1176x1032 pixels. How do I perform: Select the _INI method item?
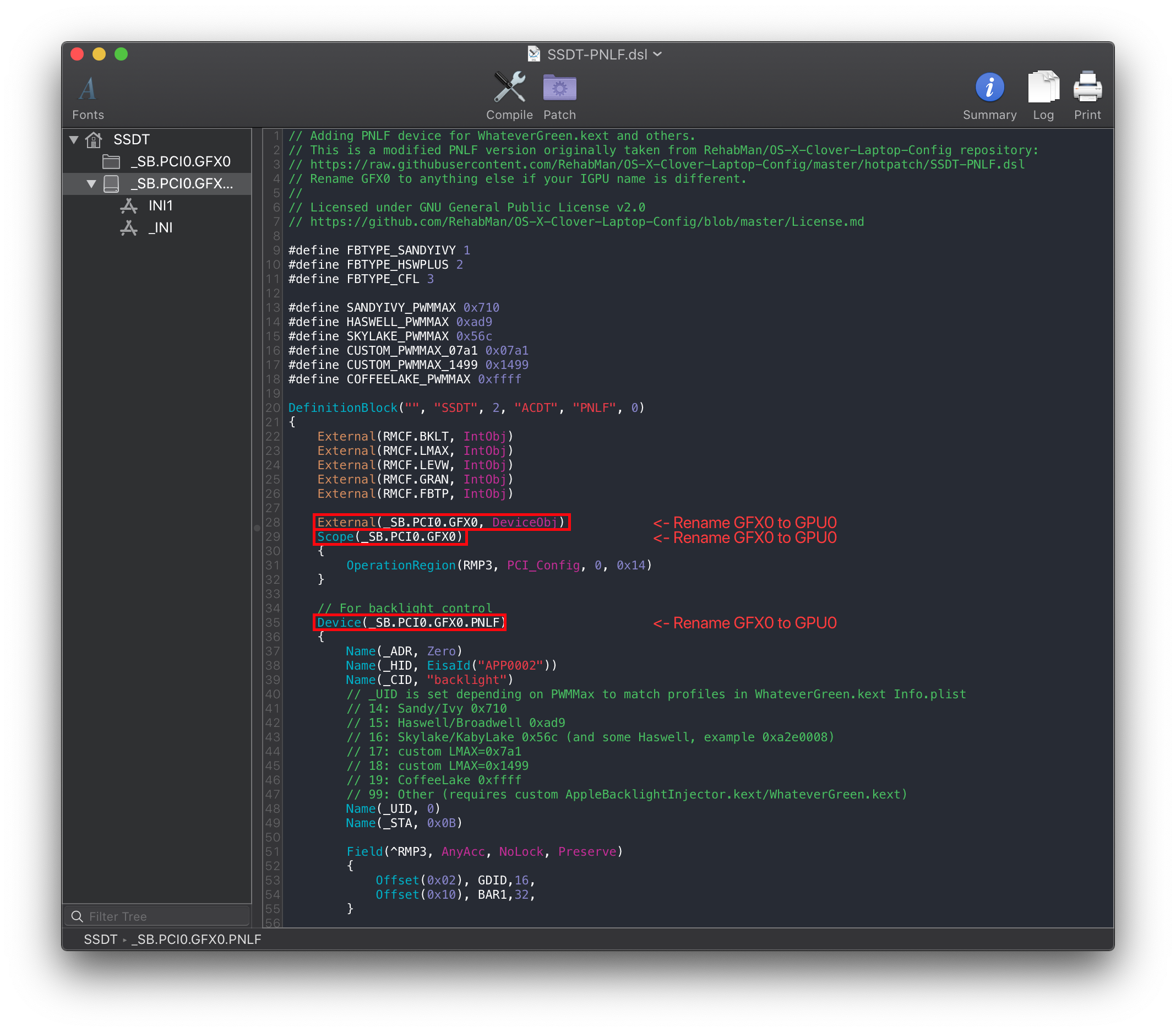pos(161,228)
